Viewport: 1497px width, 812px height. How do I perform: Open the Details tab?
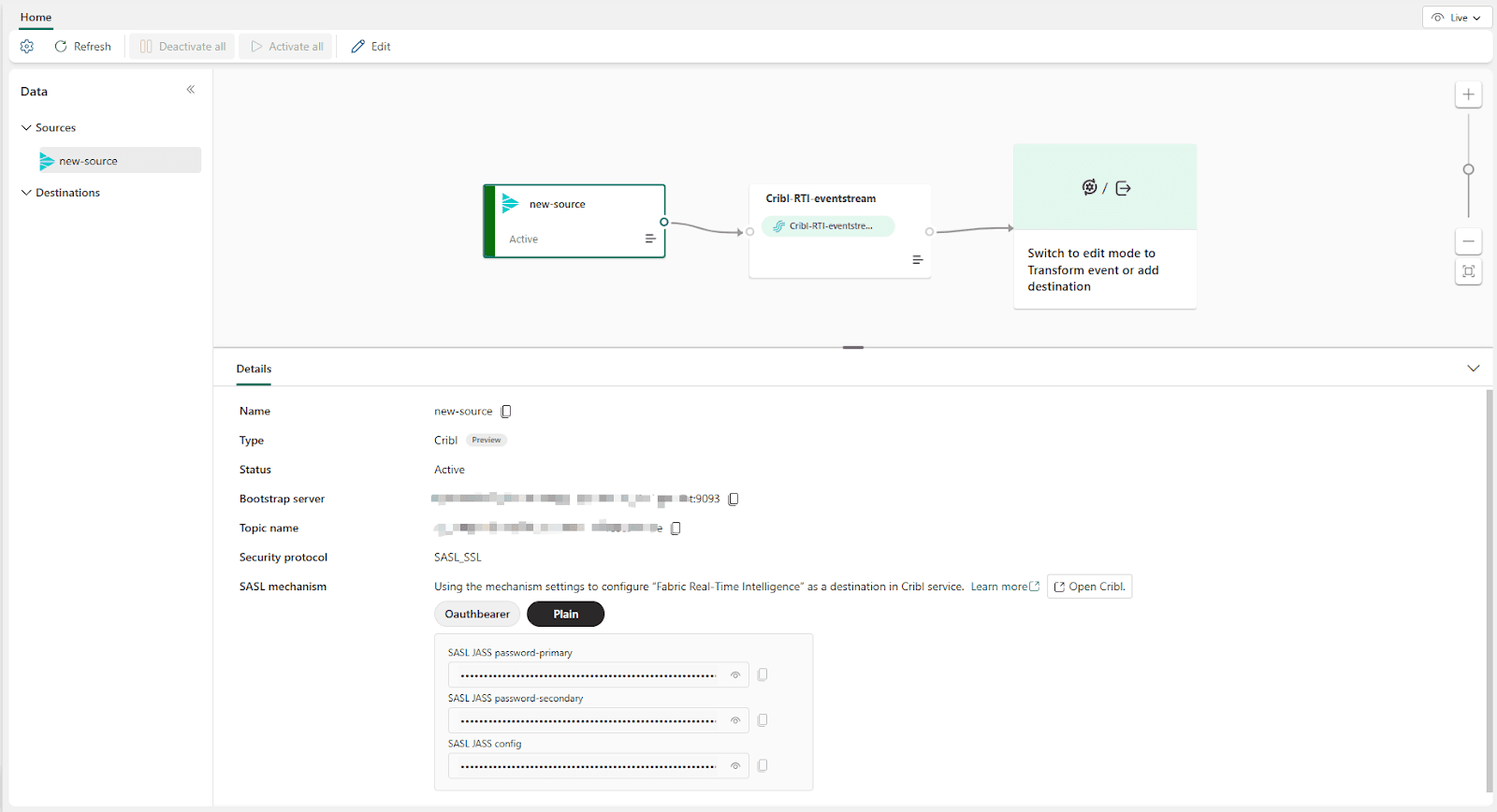pyautogui.click(x=254, y=369)
